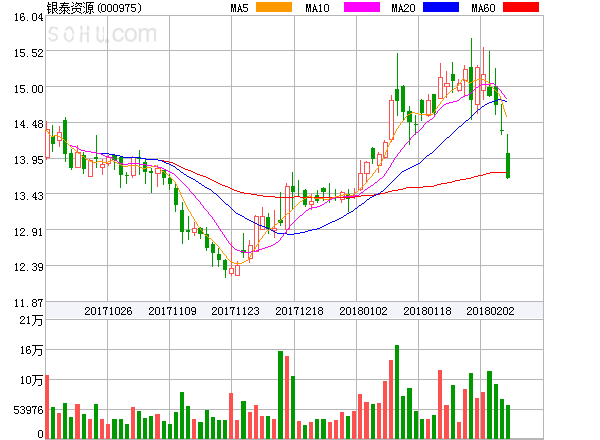This screenshot has height=440, width=600.
Task: Click the 20171123 date label
Action: point(235,311)
